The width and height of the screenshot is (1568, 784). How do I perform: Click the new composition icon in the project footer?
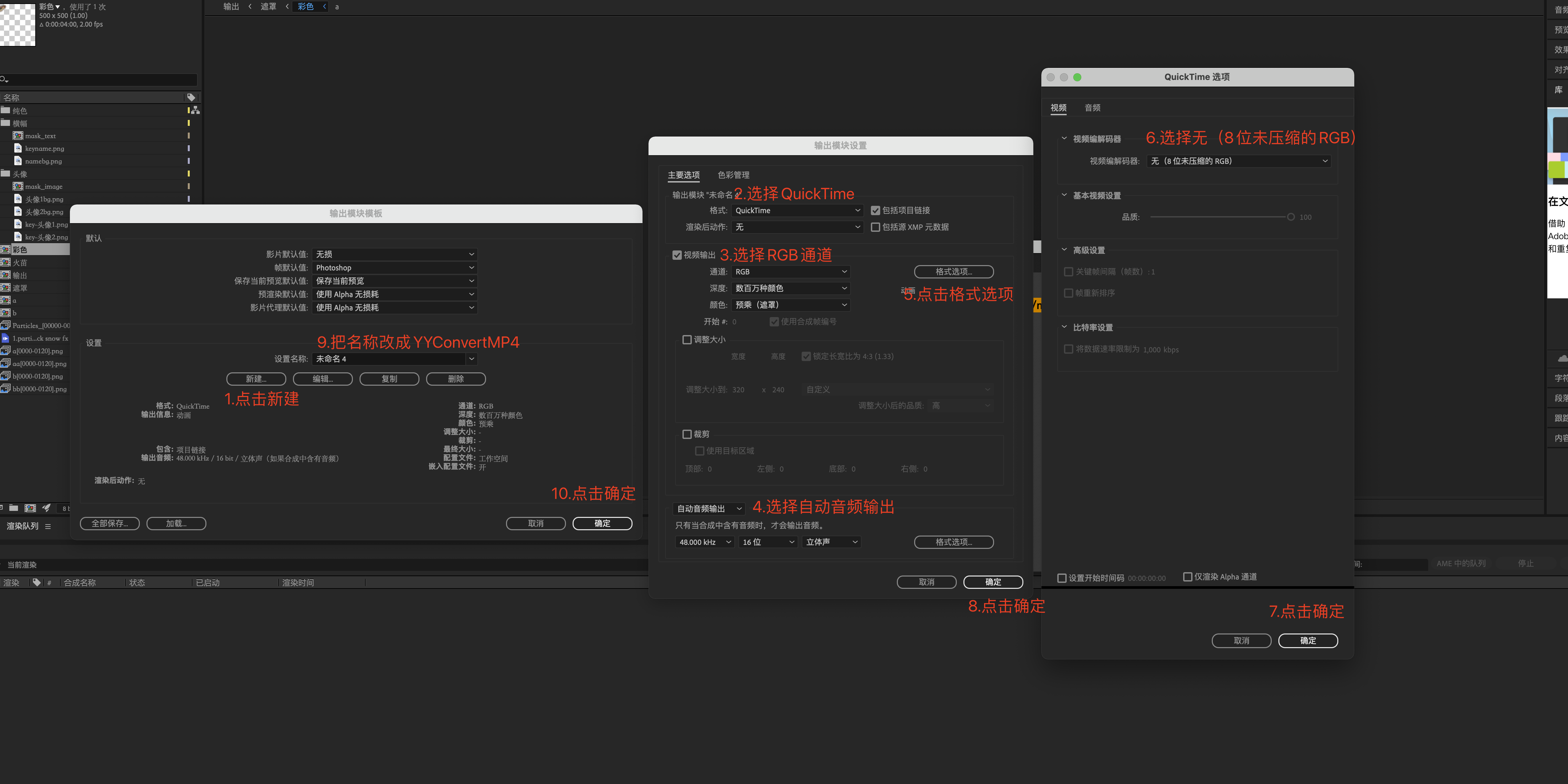pyautogui.click(x=30, y=508)
